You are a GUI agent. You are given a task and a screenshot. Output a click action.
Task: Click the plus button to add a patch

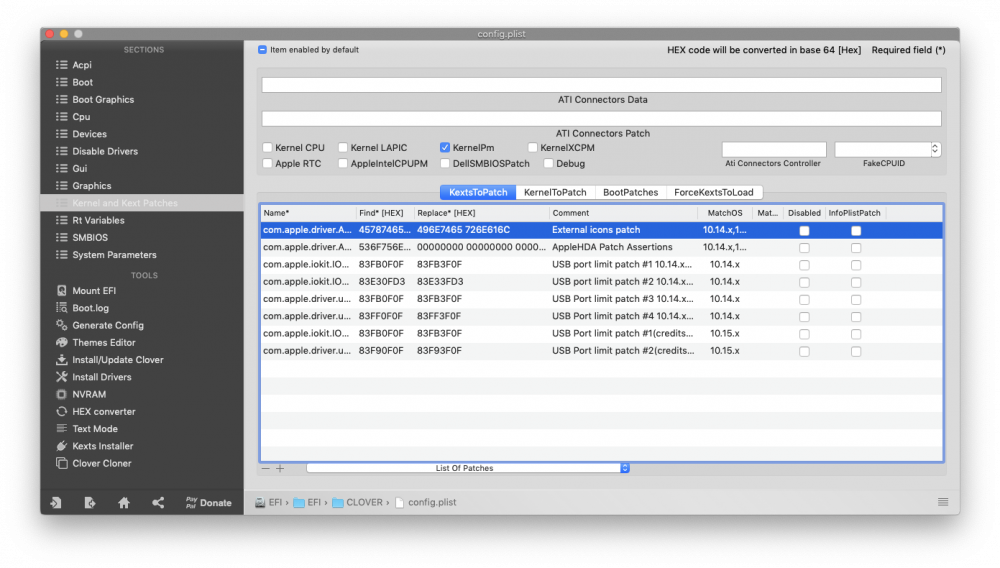[x=280, y=468]
